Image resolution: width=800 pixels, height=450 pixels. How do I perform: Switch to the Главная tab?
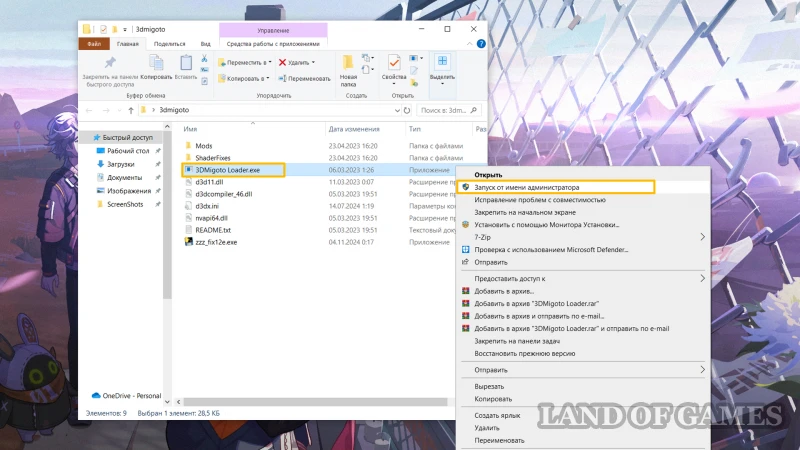pyautogui.click(x=128, y=44)
